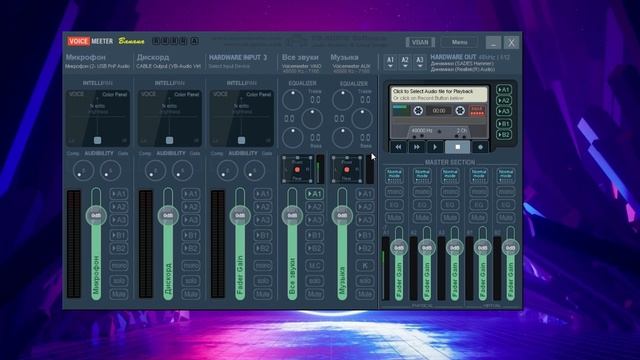This screenshot has height=360, width=640.
Task: Change Normal mode on master A3 bus
Action: (x=450, y=176)
